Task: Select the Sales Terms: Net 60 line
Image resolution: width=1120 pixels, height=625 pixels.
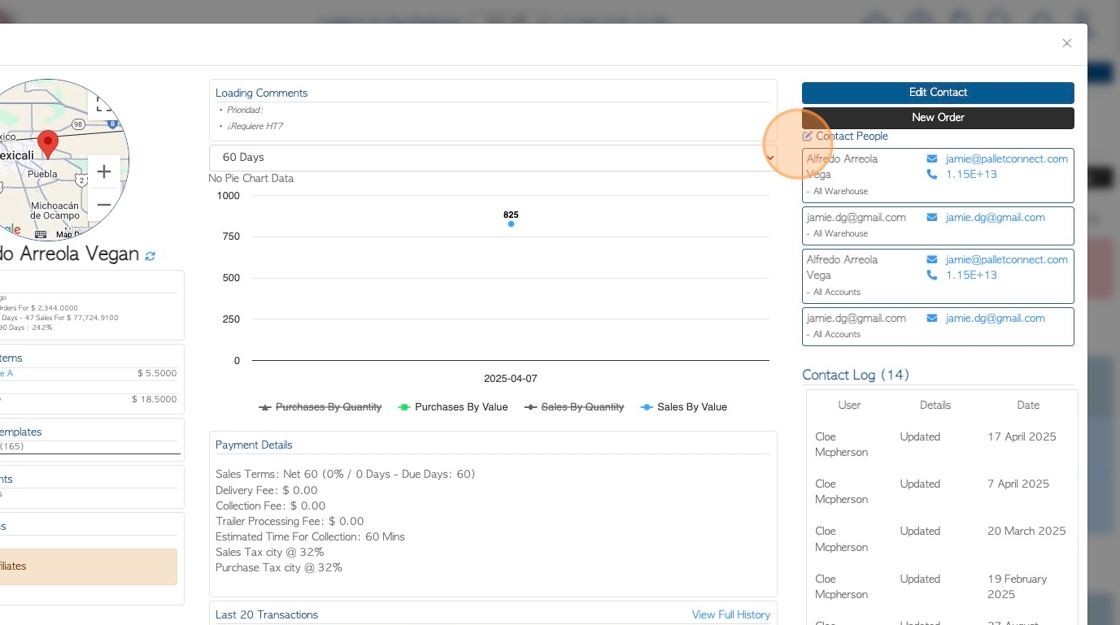Action: [345, 474]
